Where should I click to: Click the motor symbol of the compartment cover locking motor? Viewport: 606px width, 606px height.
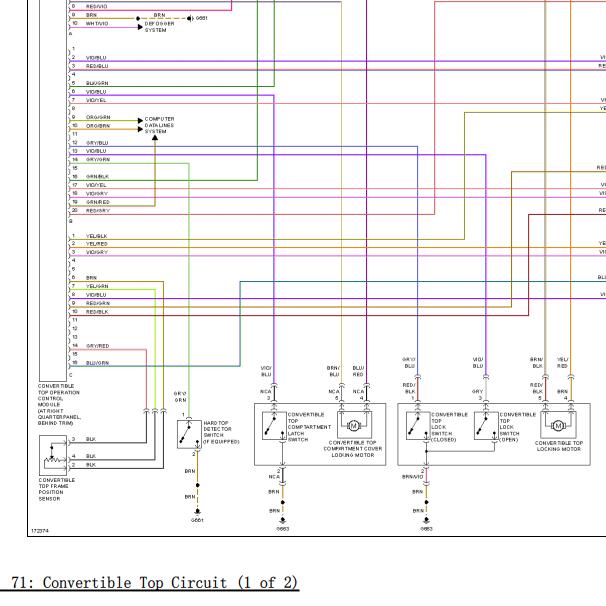[353, 426]
